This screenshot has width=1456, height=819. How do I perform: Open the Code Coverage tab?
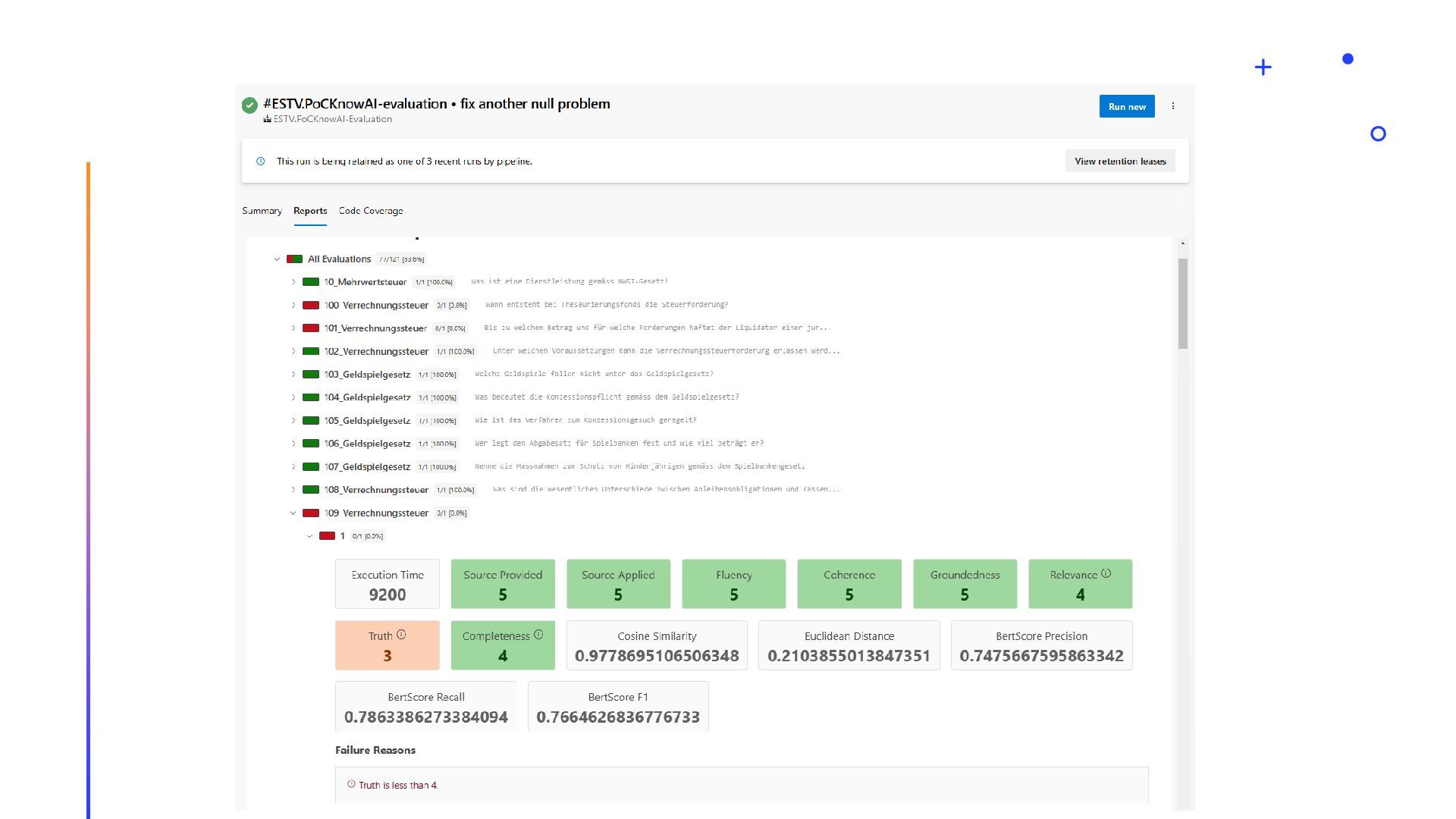pos(371,211)
